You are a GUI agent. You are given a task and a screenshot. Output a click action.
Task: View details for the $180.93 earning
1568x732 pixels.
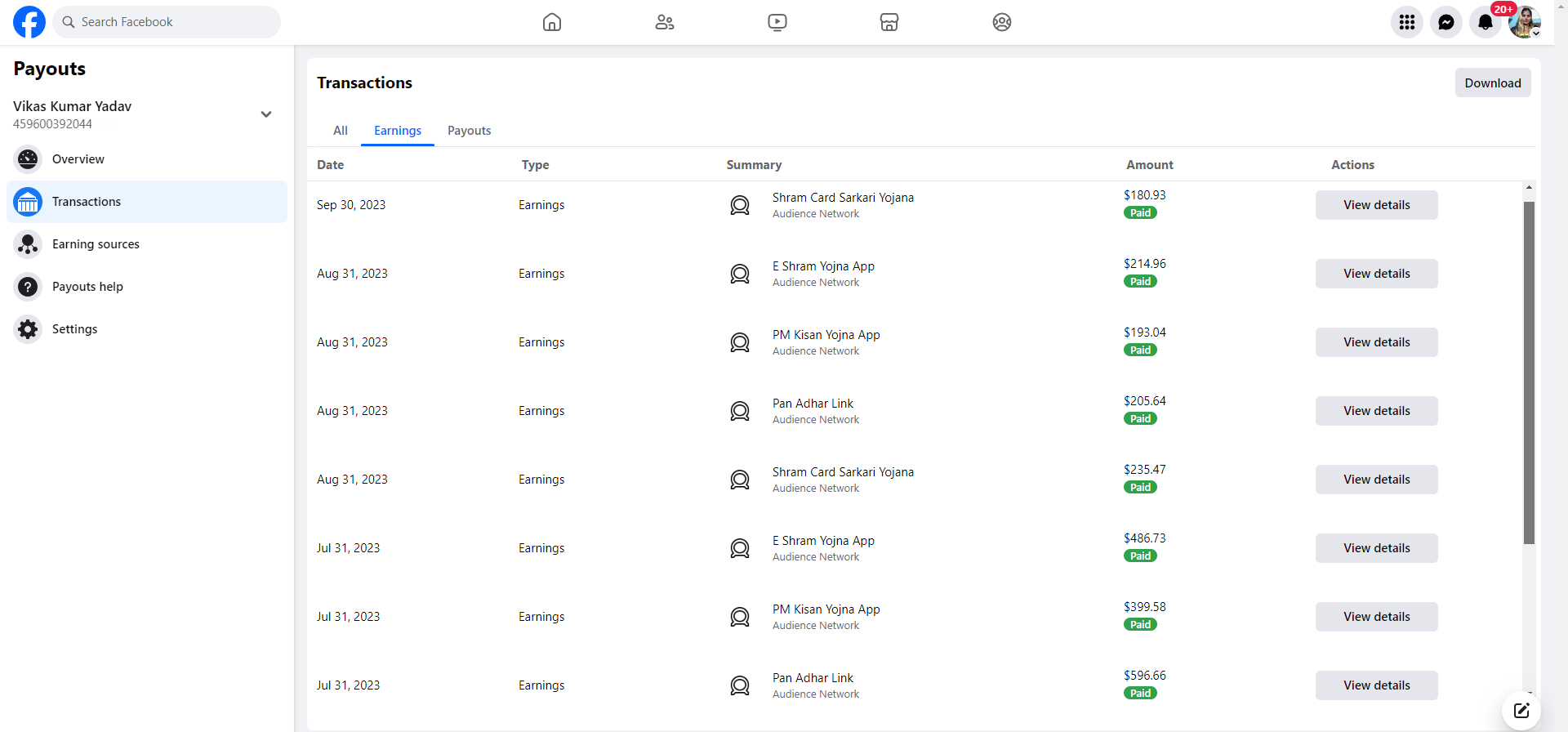click(1377, 205)
